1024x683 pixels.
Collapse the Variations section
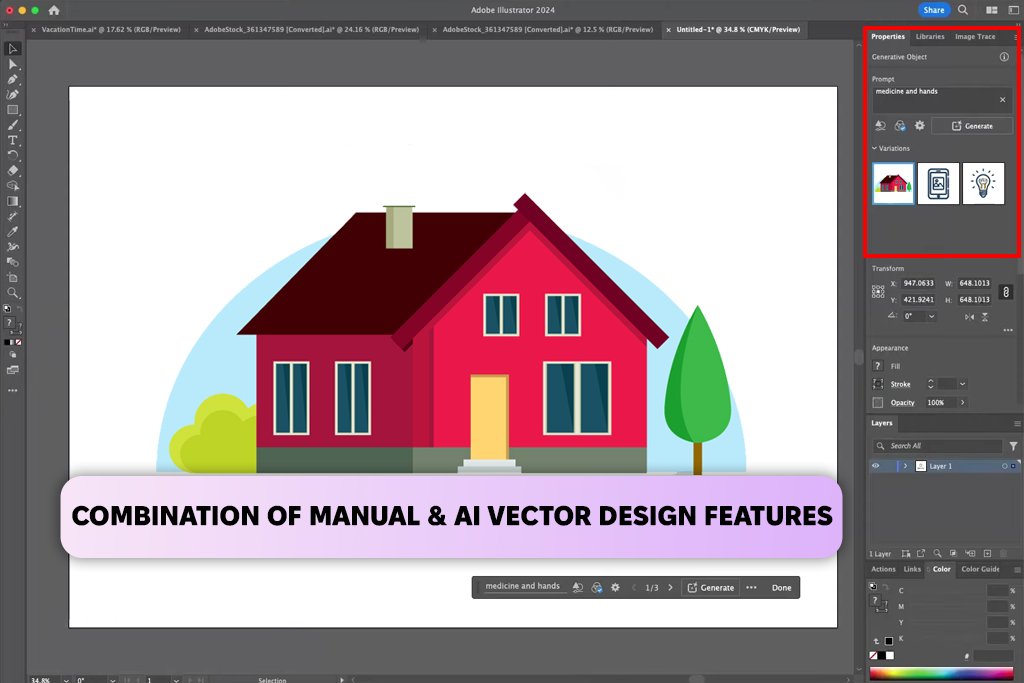pyautogui.click(x=874, y=148)
